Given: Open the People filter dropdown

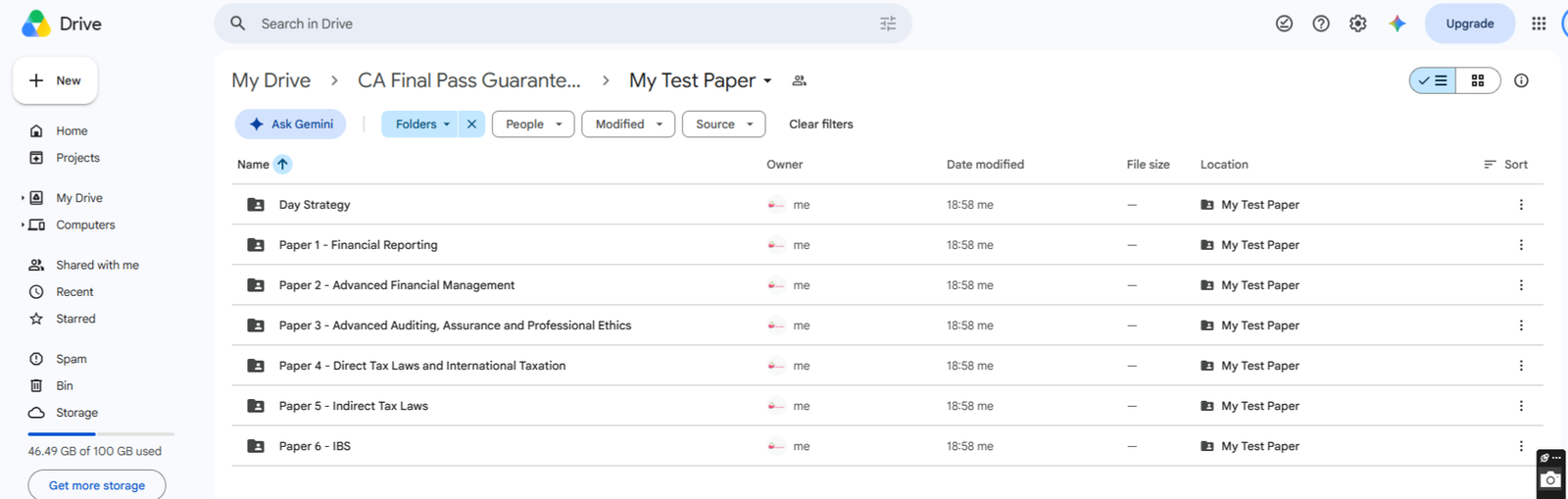Looking at the screenshot, I should tap(533, 124).
